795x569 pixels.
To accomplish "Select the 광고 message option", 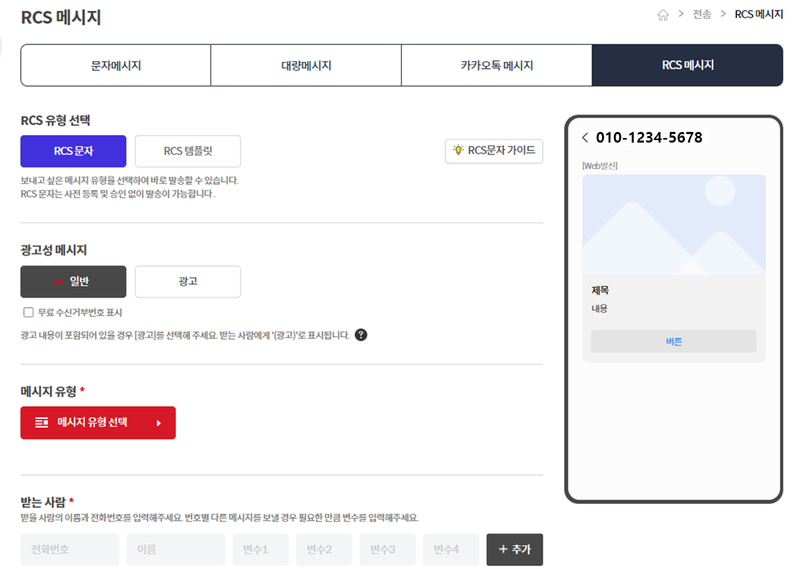I will point(188,281).
